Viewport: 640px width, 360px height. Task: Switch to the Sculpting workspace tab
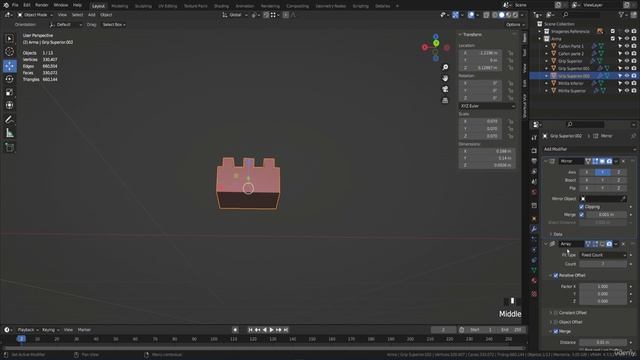(143, 6)
